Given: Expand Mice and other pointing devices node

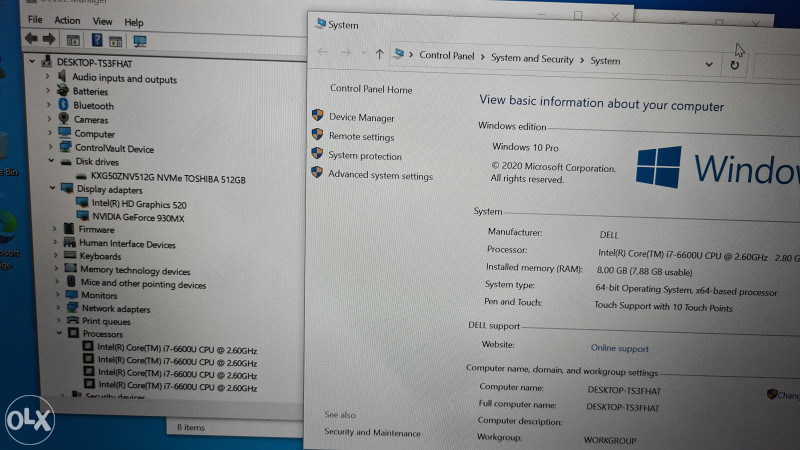Looking at the screenshot, I should [x=57, y=281].
